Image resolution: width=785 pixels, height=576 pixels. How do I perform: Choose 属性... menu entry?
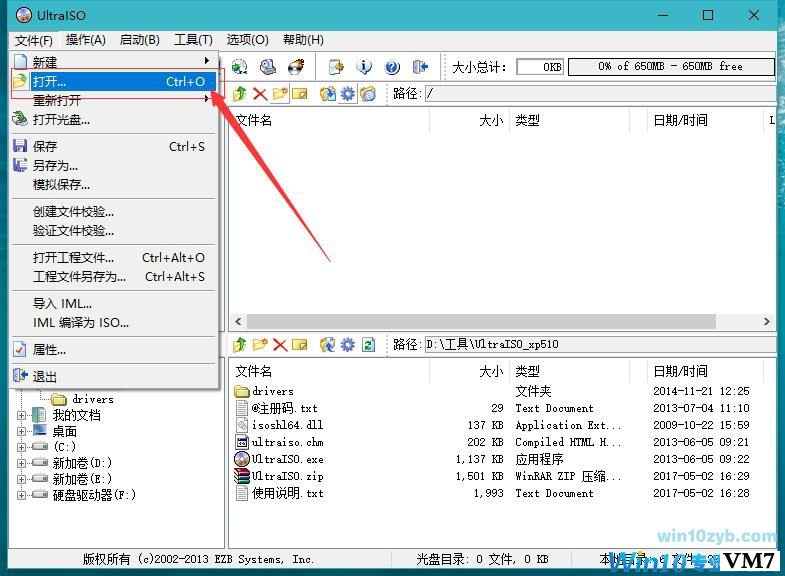(x=114, y=349)
